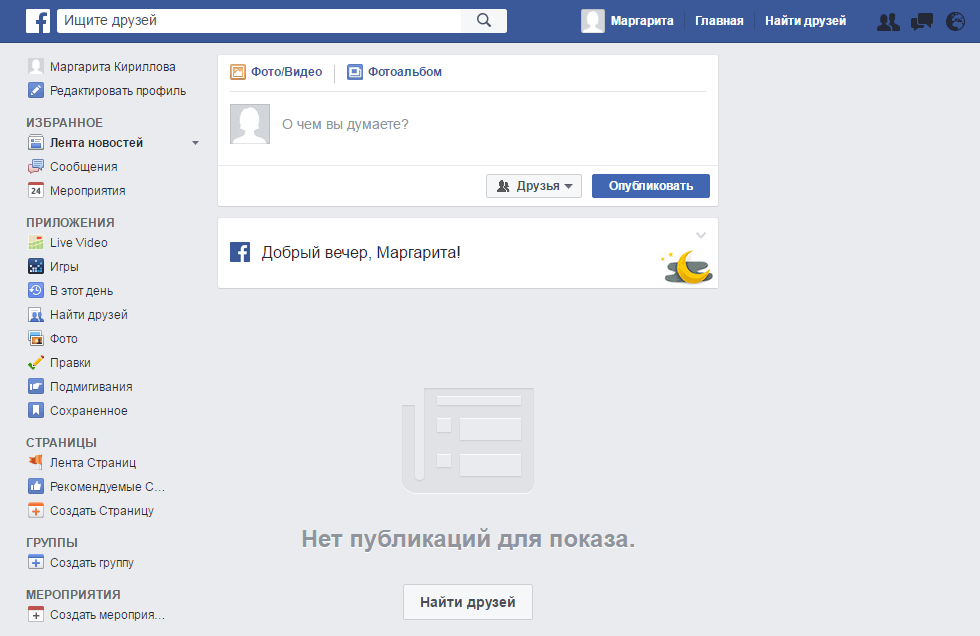Click the Фотоальбом icon

[355, 72]
